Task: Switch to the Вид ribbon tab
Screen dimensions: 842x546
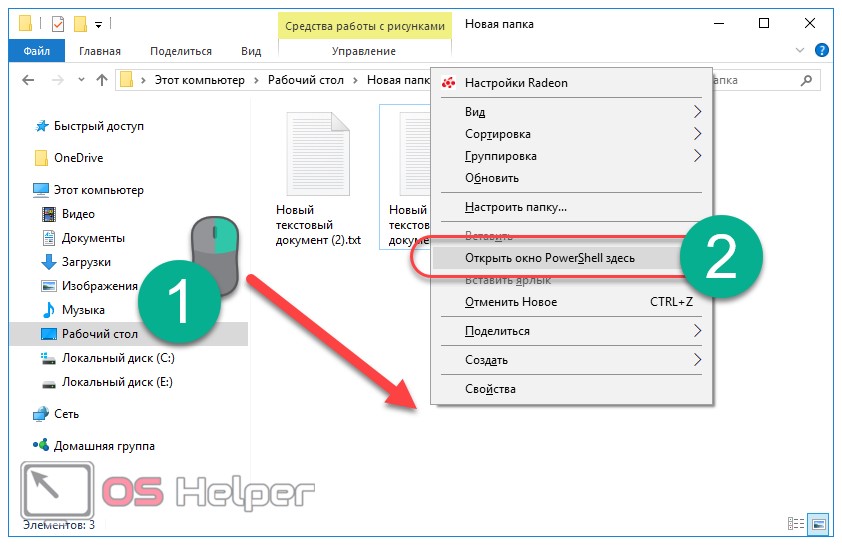Action: [251, 51]
